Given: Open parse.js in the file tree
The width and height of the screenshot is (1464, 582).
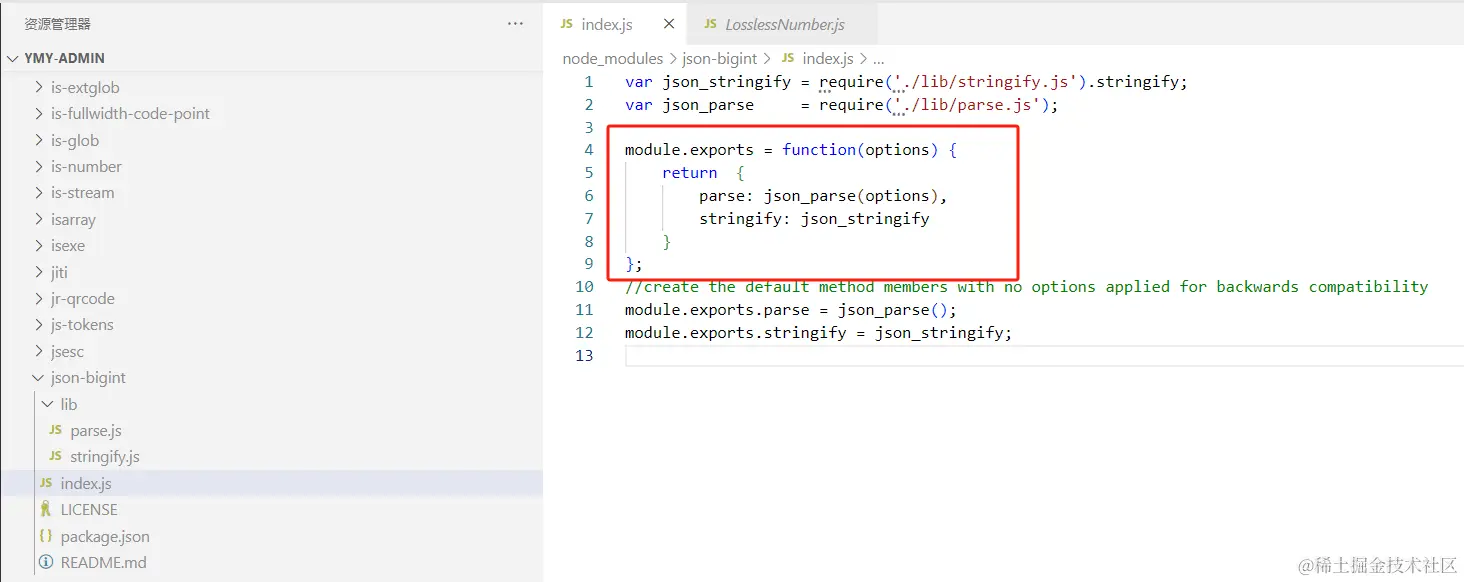Looking at the screenshot, I should coord(96,431).
